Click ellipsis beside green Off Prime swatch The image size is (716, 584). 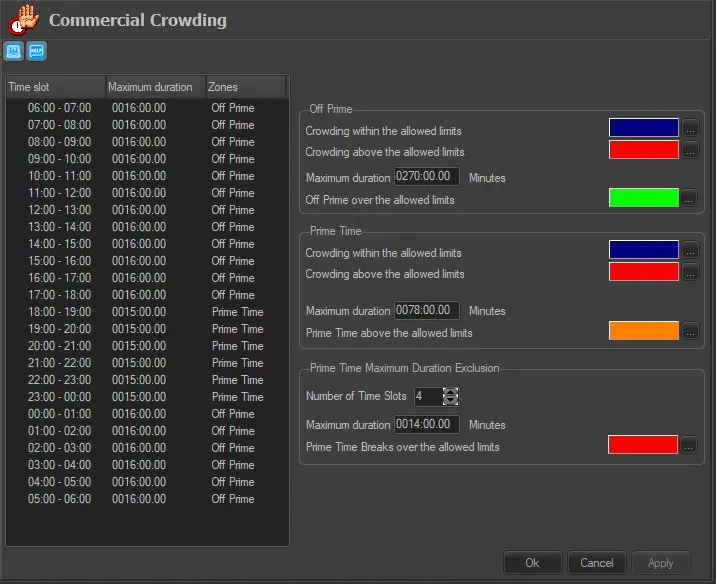tap(690, 198)
